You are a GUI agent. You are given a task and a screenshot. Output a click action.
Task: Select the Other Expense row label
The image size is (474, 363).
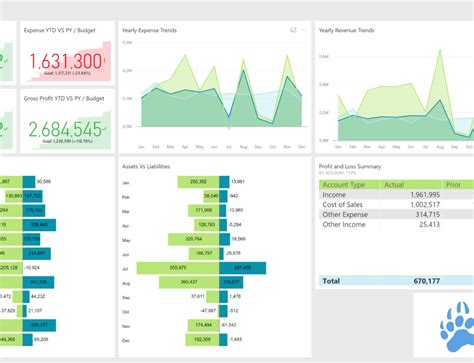(345, 215)
